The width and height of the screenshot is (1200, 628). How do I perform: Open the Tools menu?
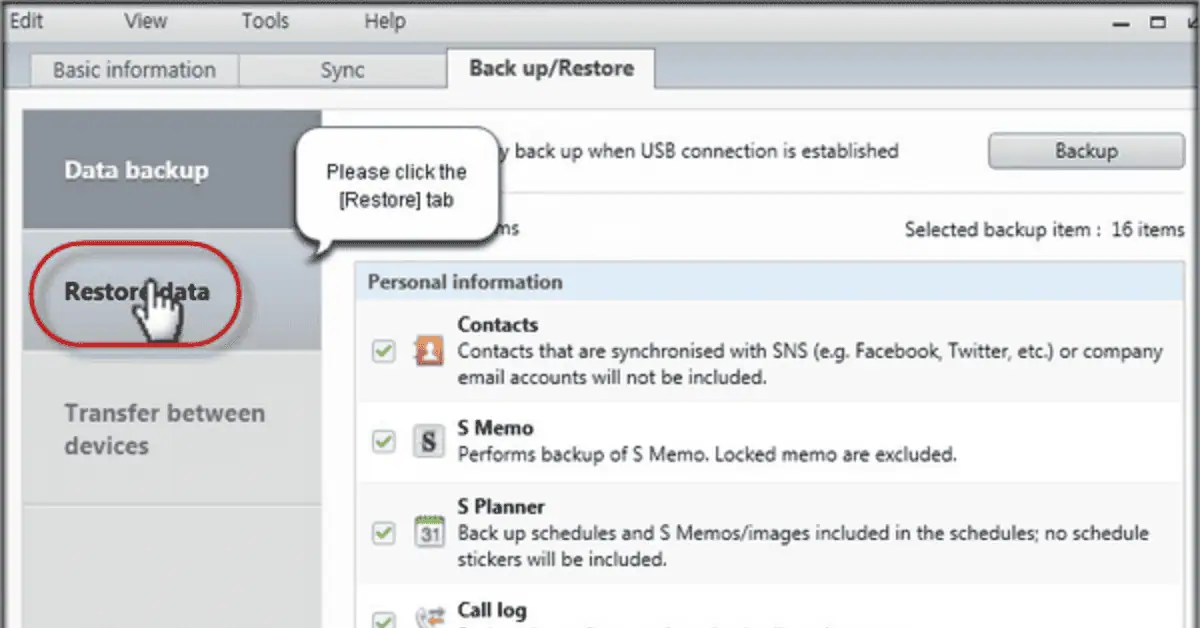pos(264,20)
